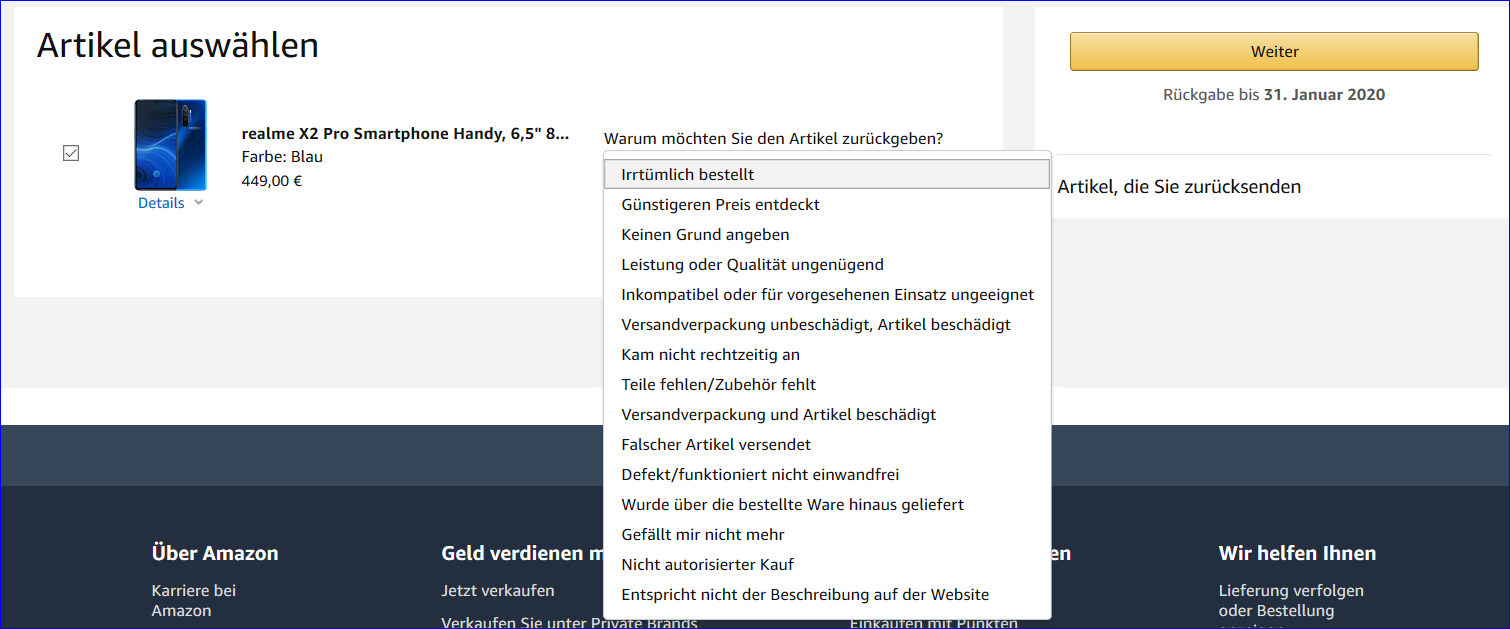Open realme X2 Pro Smartphone product title
The width and height of the screenshot is (1510, 629).
coord(405,133)
